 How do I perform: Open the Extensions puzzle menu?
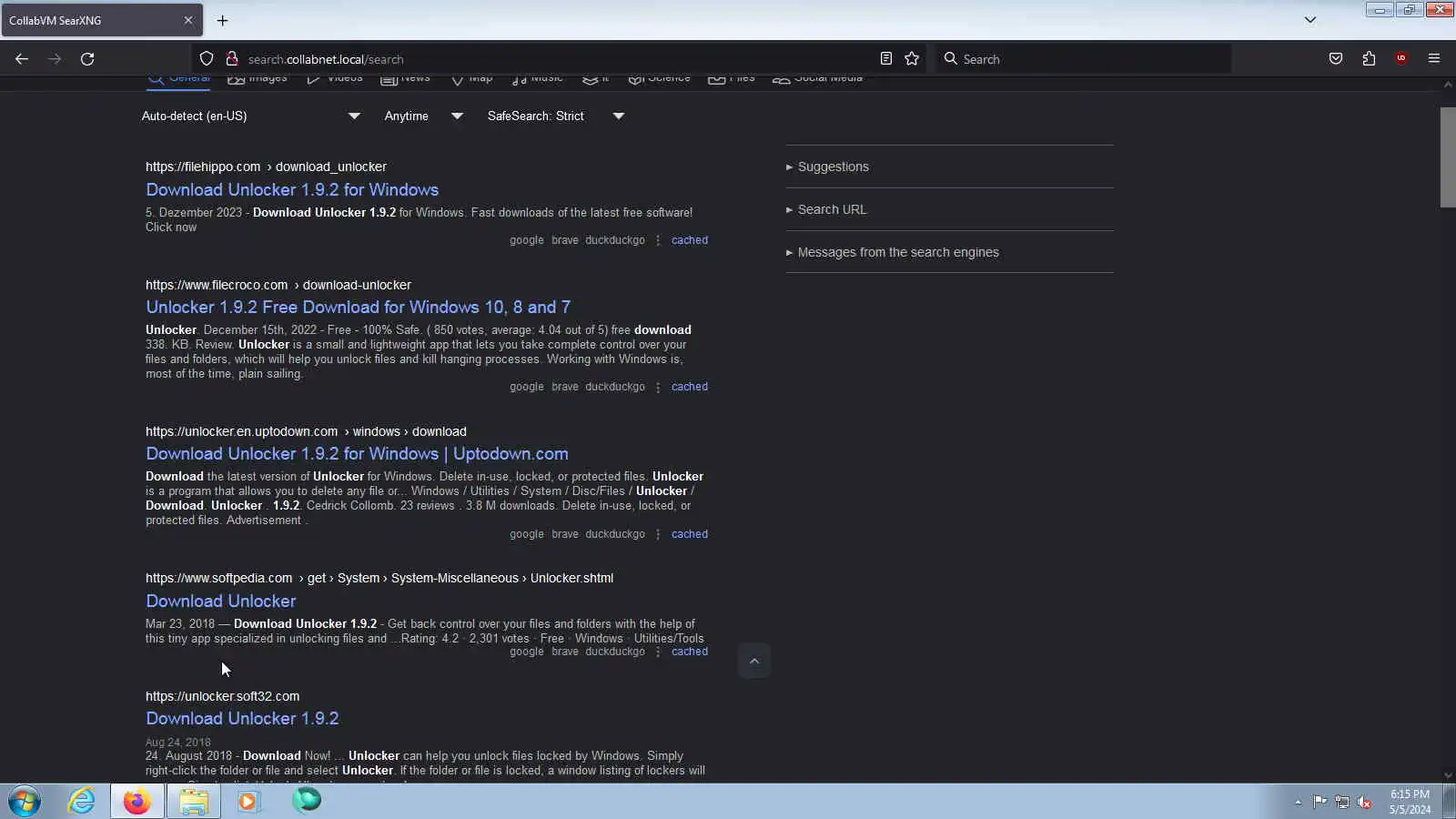(1369, 59)
